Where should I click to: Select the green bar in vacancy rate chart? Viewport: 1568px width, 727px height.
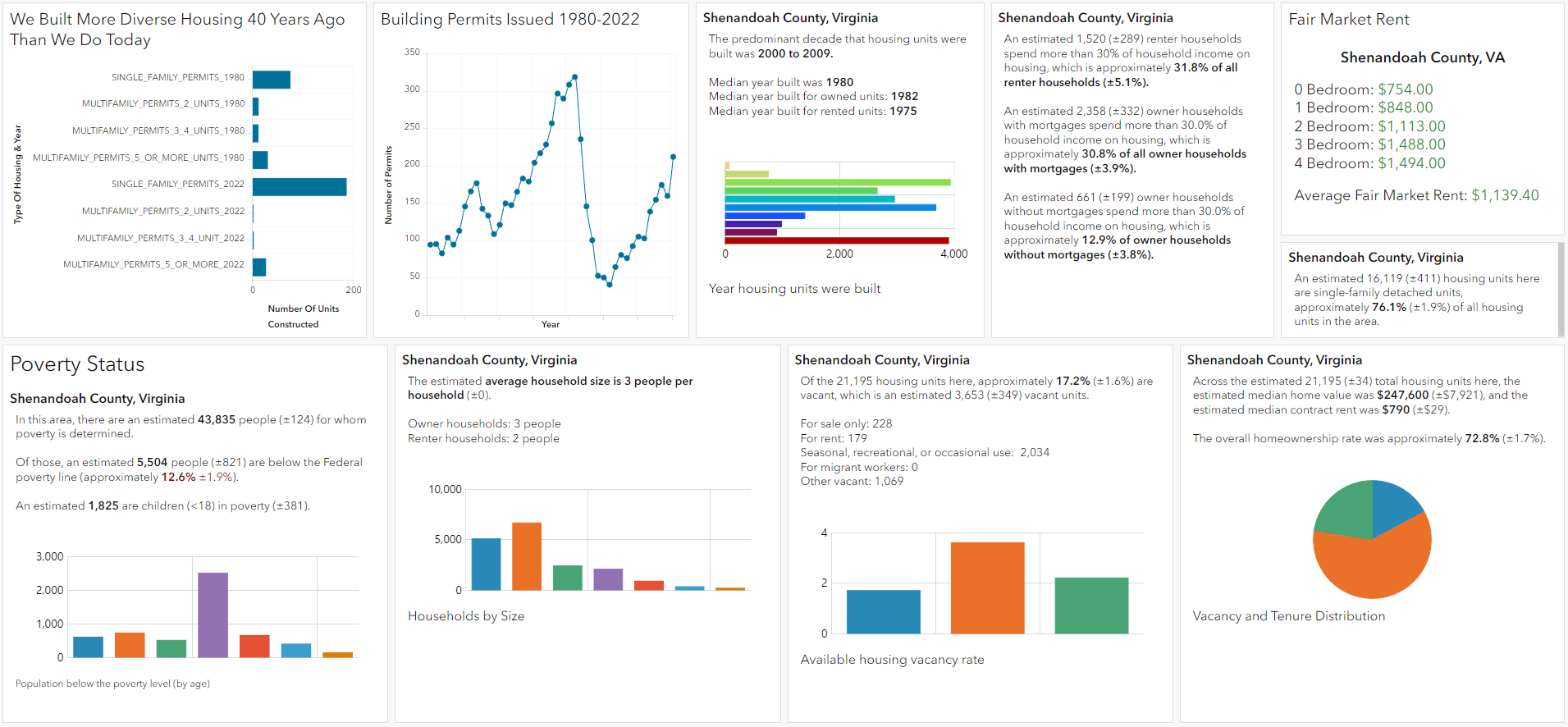point(1091,606)
